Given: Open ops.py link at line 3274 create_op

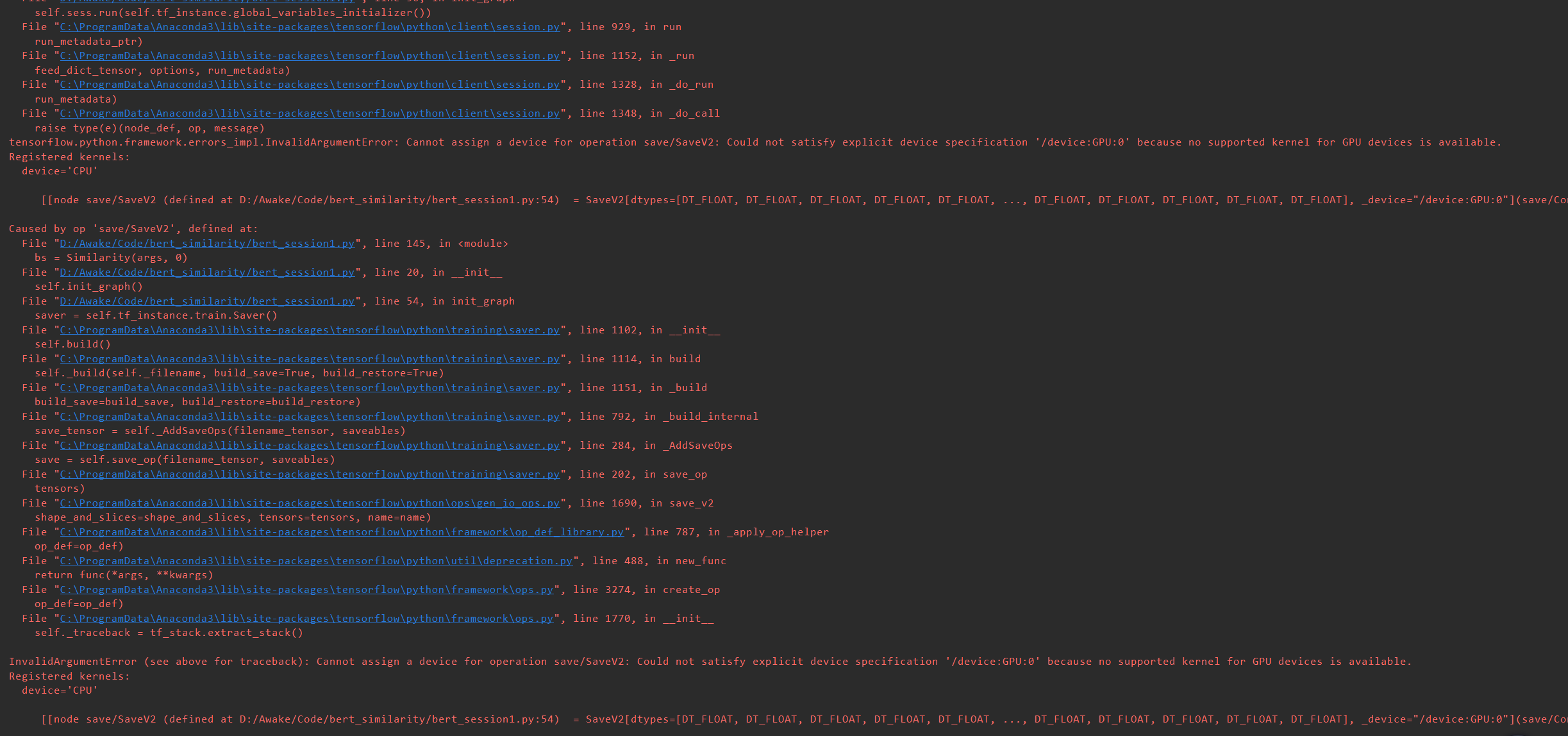Looking at the screenshot, I should (x=305, y=589).
